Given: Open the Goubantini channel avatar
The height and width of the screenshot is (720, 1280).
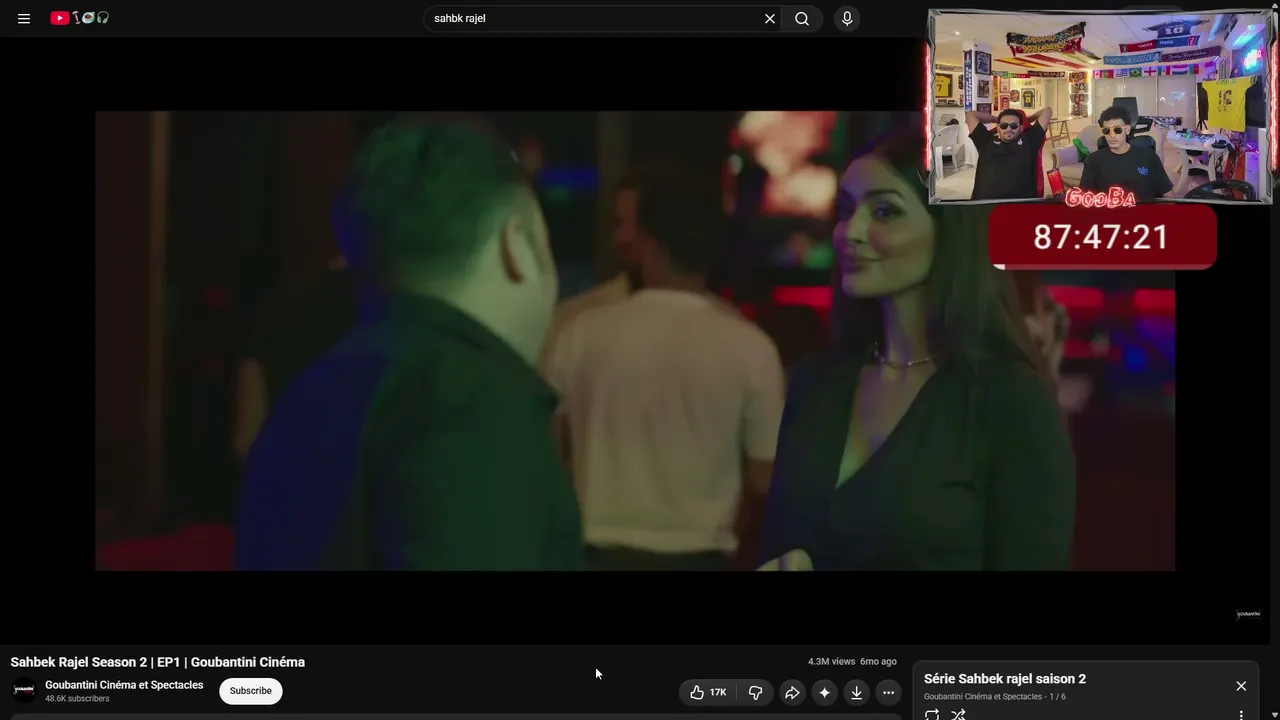Looking at the screenshot, I should [x=24, y=690].
